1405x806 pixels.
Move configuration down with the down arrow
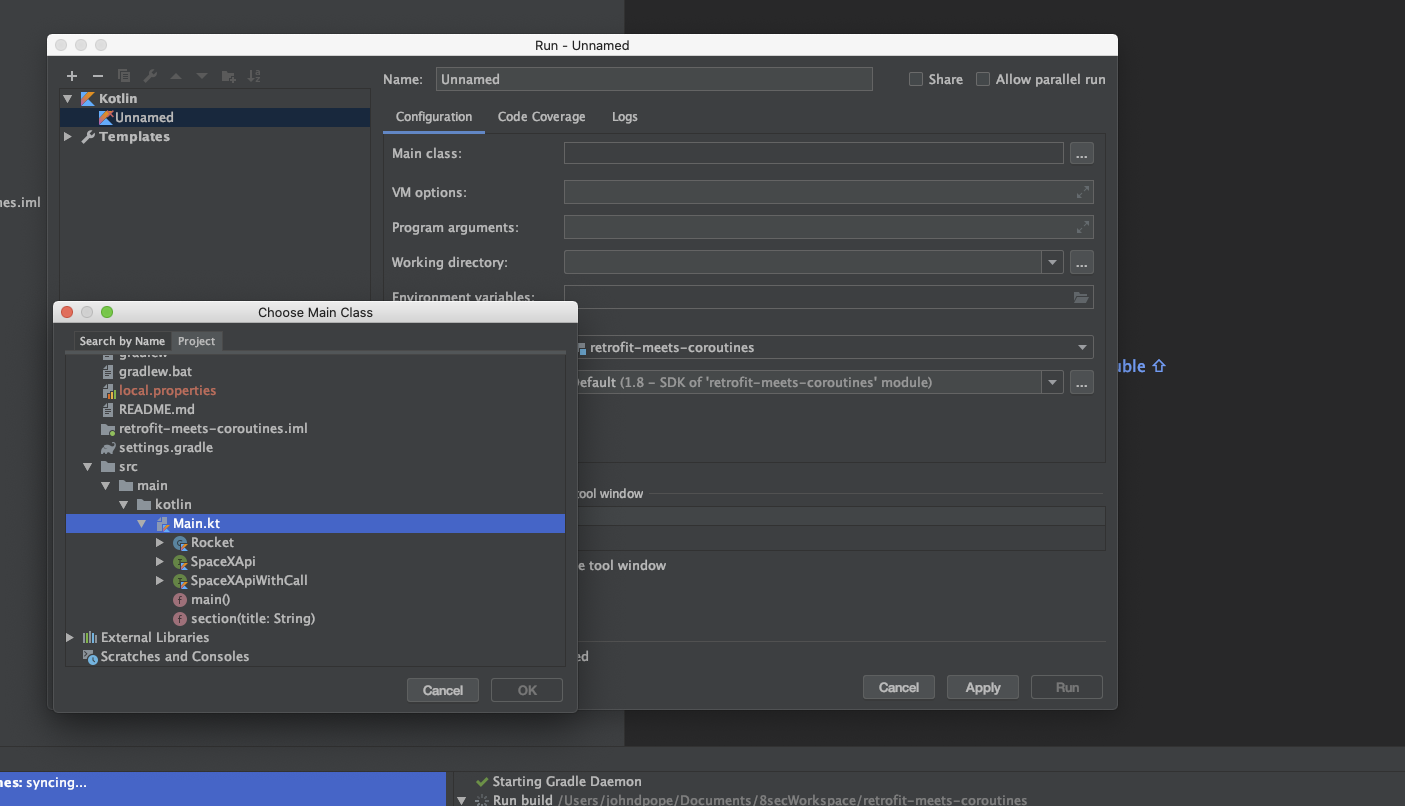tap(202, 76)
